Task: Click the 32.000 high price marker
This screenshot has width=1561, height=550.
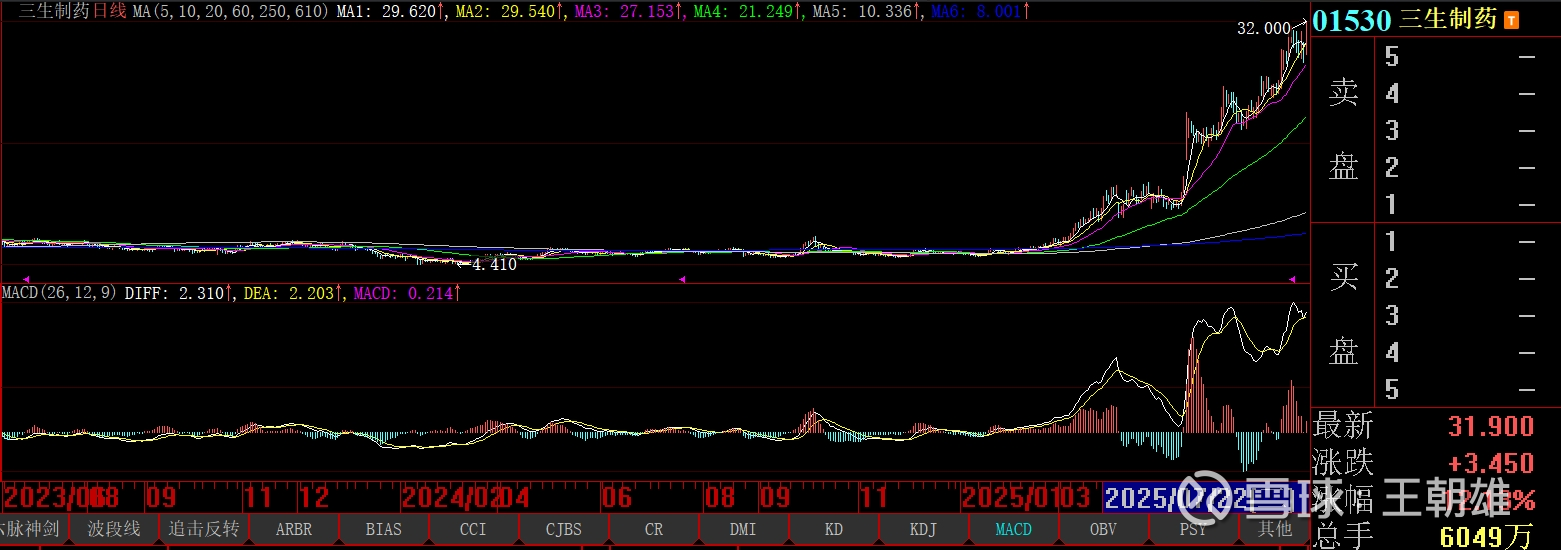Action: (x=1264, y=29)
